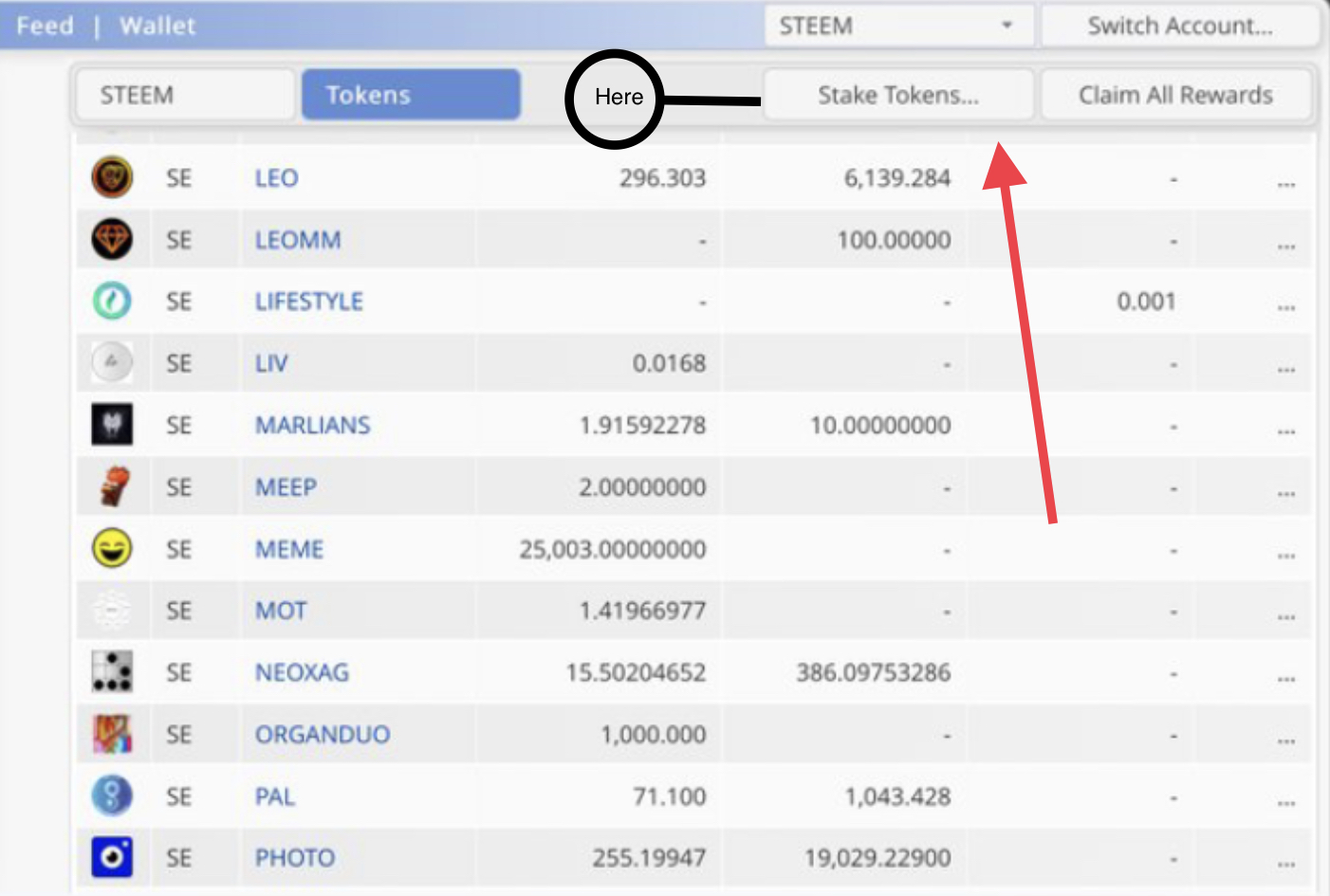Open the more options menu for ORGANDUO

pos(1286,741)
